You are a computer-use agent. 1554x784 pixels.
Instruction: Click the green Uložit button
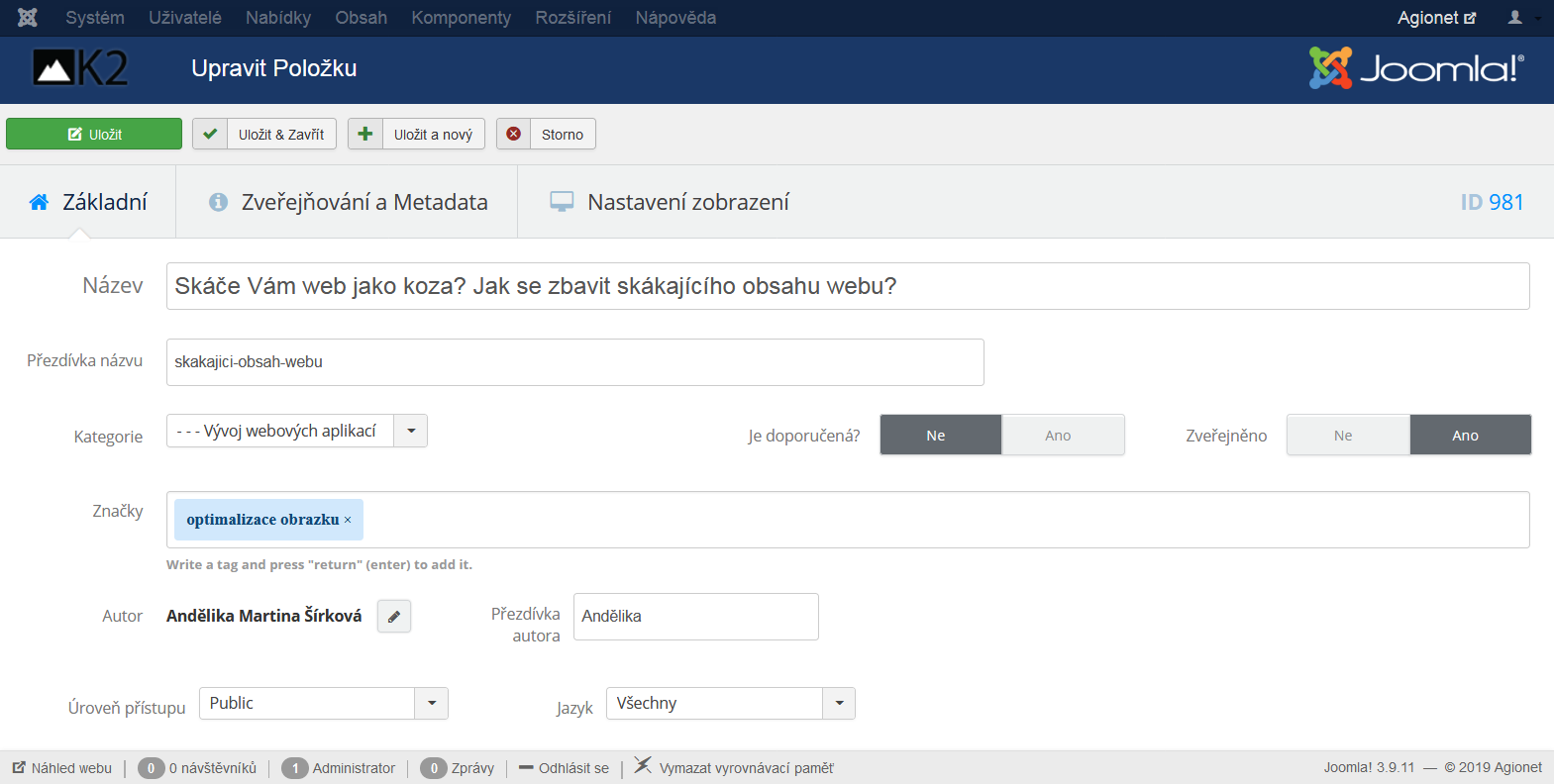(x=94, y=134)
